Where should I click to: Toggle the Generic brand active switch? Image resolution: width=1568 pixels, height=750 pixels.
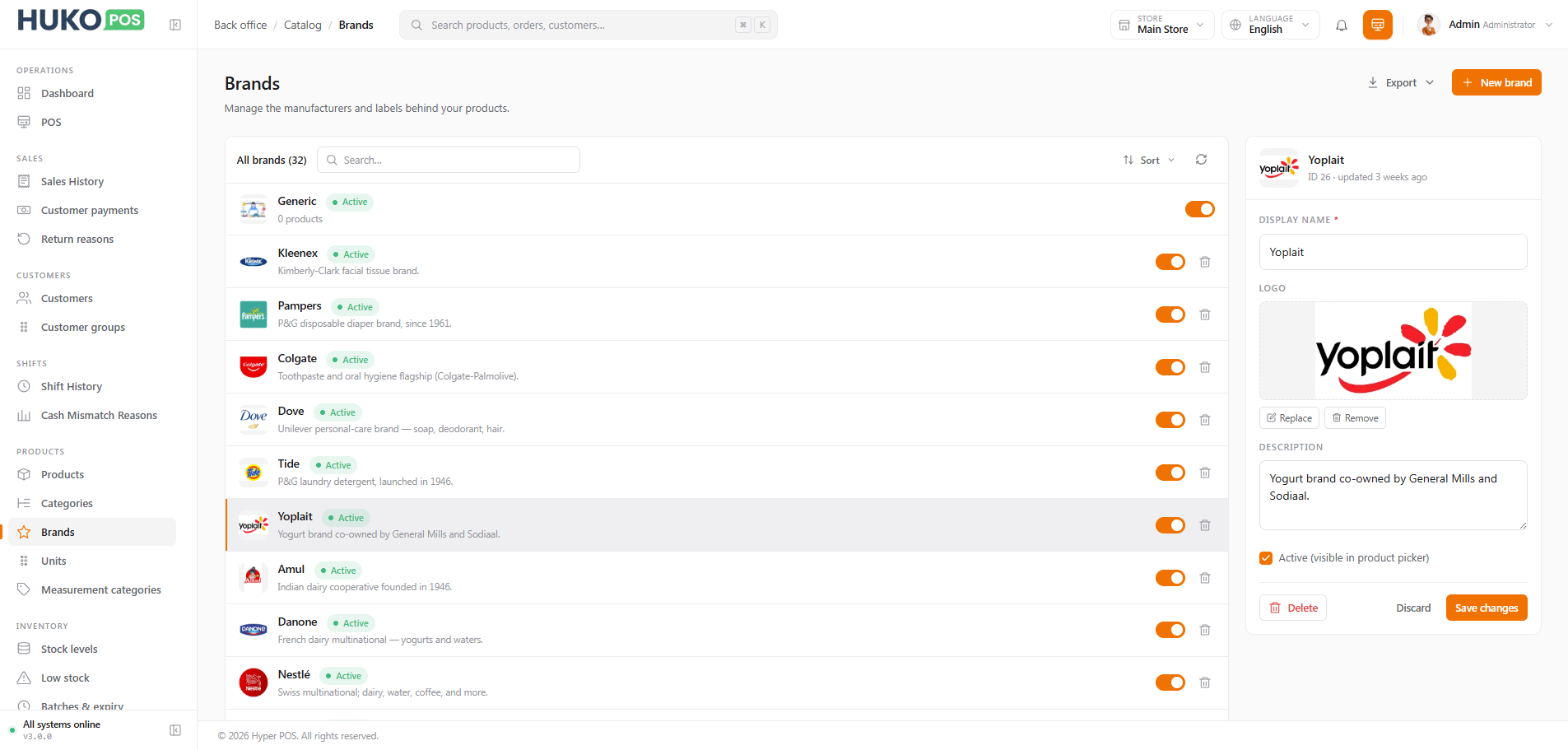coord(1200,209)
